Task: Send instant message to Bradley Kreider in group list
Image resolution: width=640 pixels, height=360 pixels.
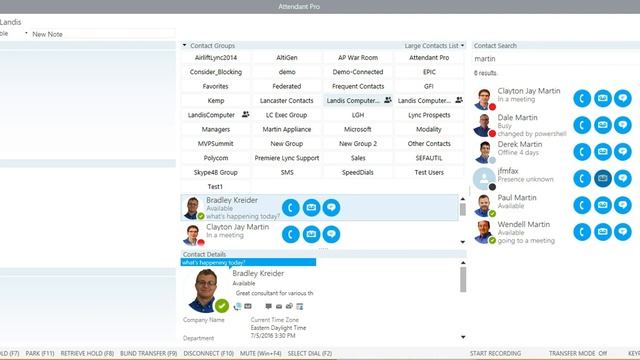Action: pyautogui.click(x=331, y=208)
